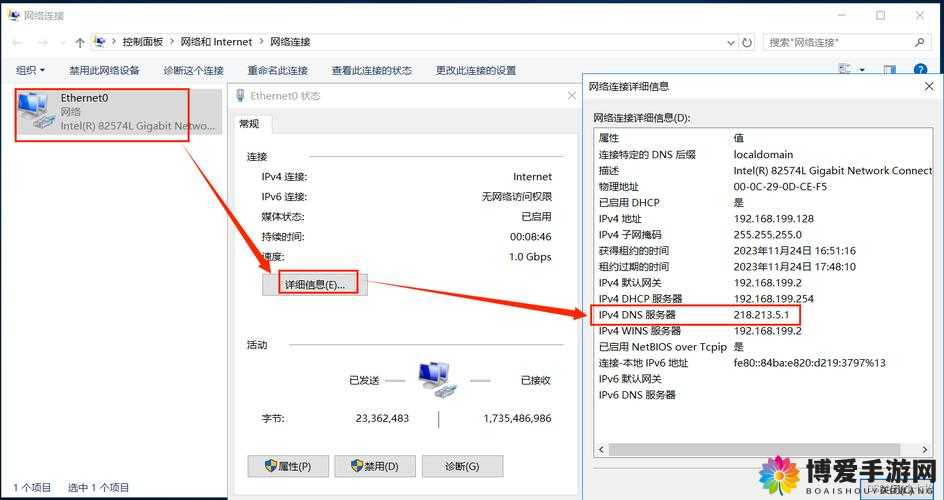
Task: Select the 已启用 DHCP row
Action: tap(765, 203)
